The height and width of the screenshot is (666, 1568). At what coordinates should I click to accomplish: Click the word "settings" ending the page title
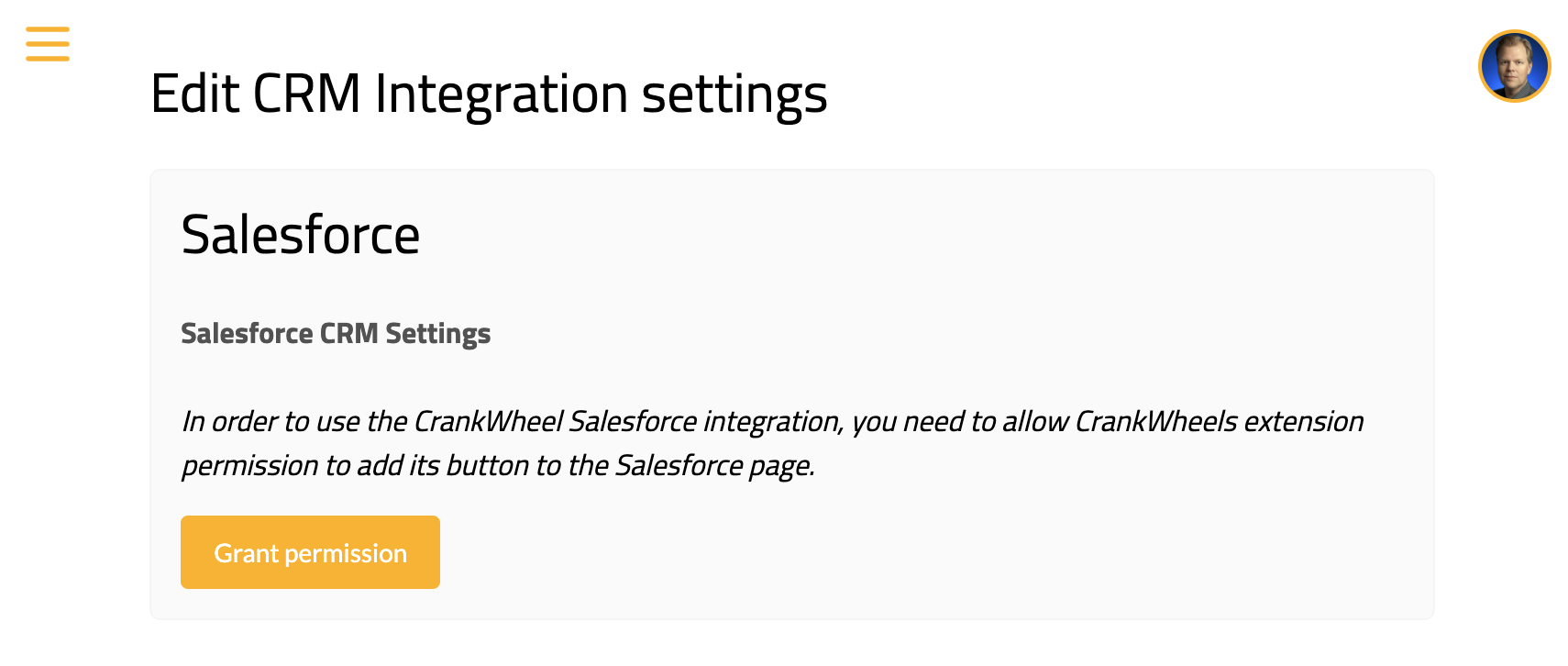pos(734,94)
